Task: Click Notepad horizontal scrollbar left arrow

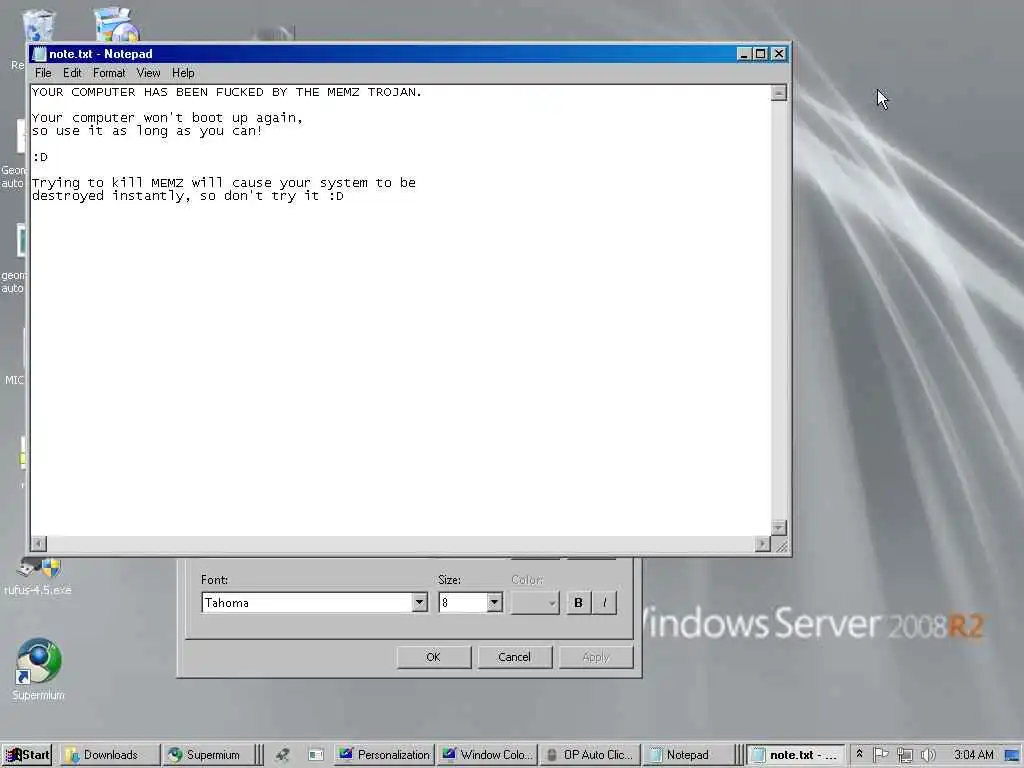Action: [39, 543]
